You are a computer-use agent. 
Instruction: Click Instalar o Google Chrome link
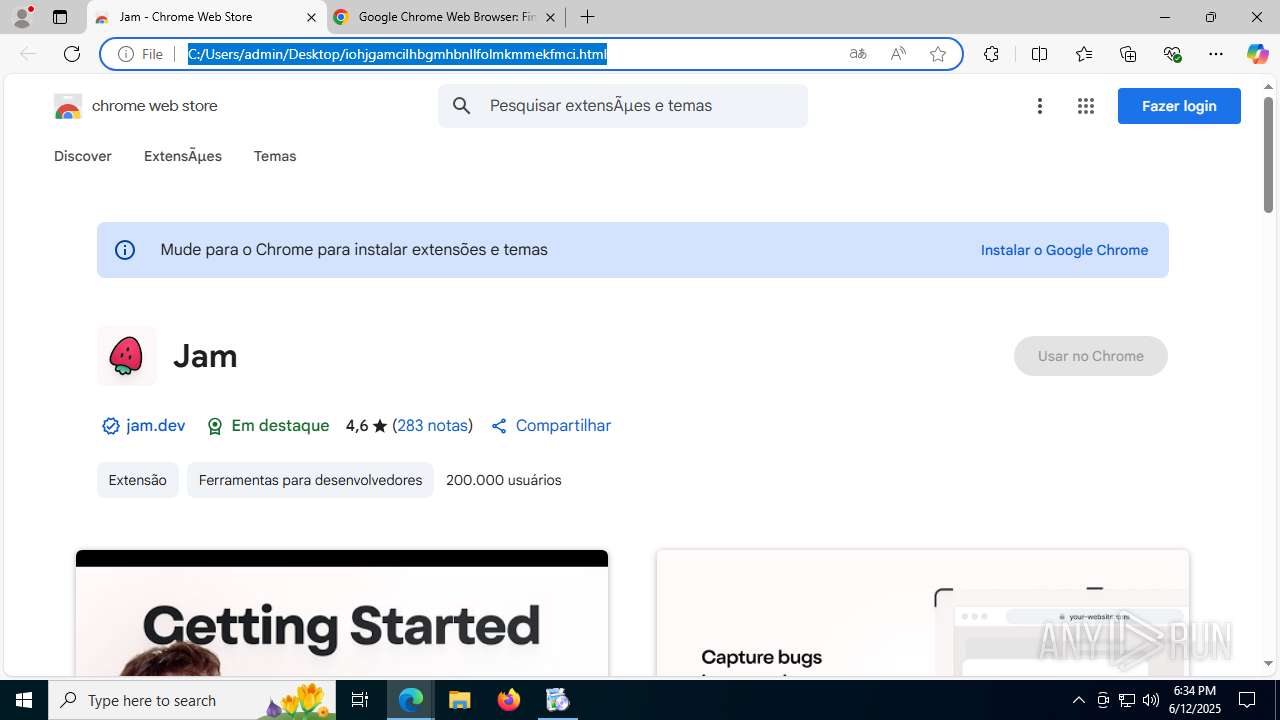1064,250
